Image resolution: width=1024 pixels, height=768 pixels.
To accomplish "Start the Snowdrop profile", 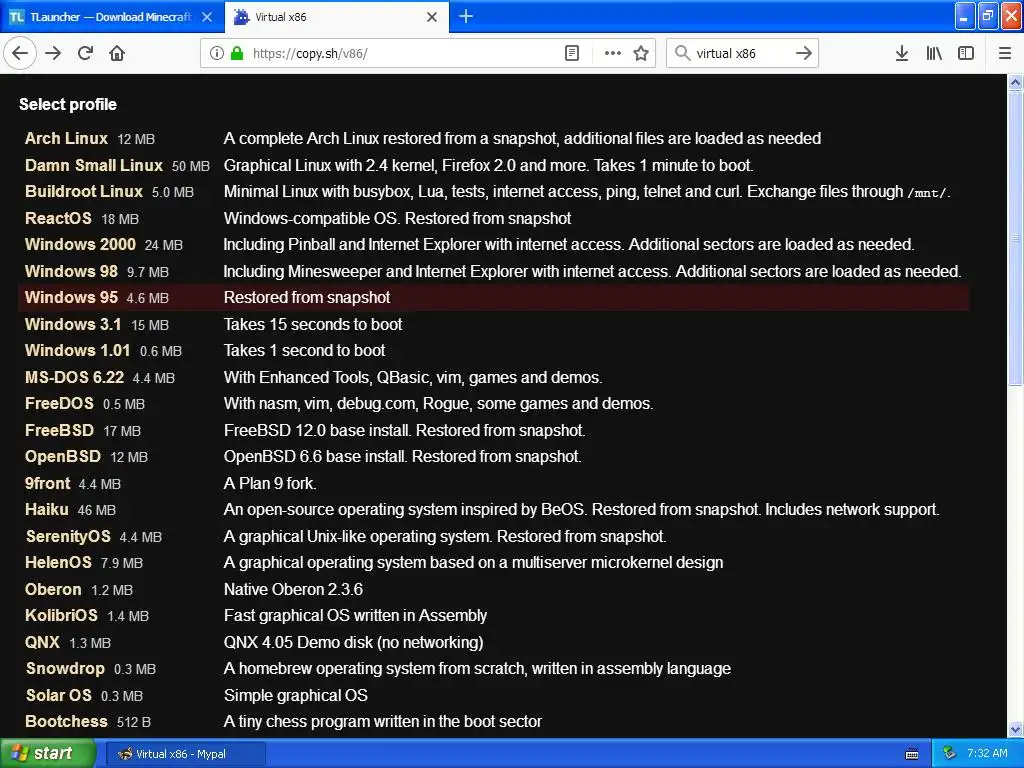I will click(65, 669).
